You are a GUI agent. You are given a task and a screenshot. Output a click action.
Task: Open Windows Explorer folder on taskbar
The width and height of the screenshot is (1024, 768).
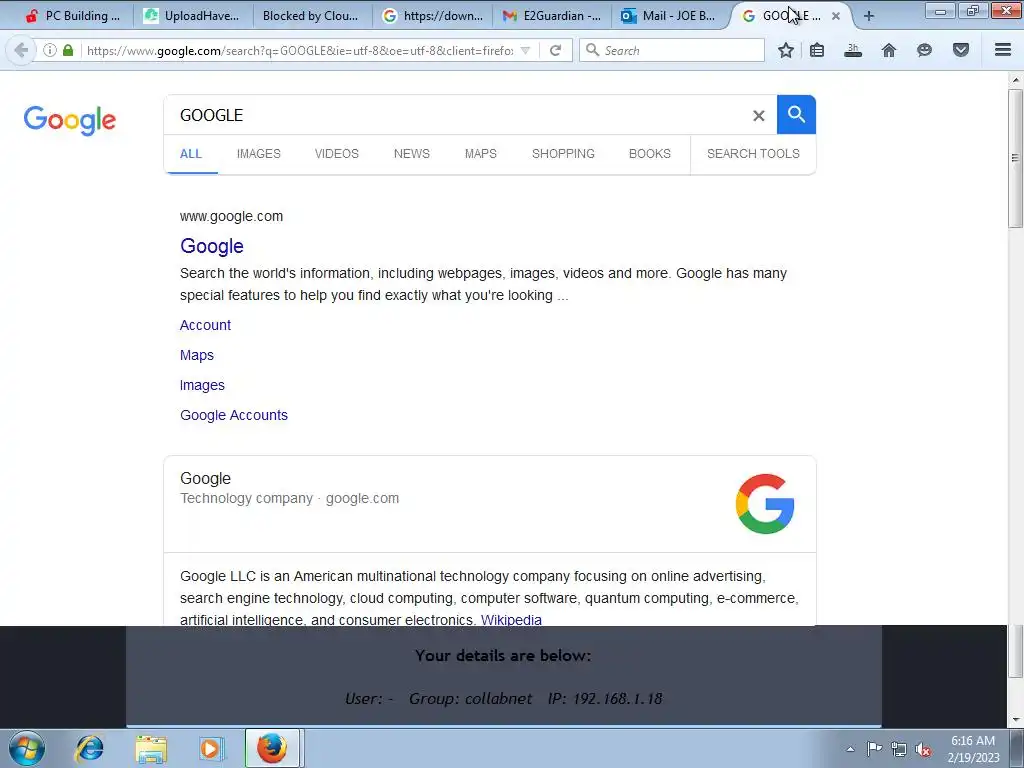[x=151, y=748]
